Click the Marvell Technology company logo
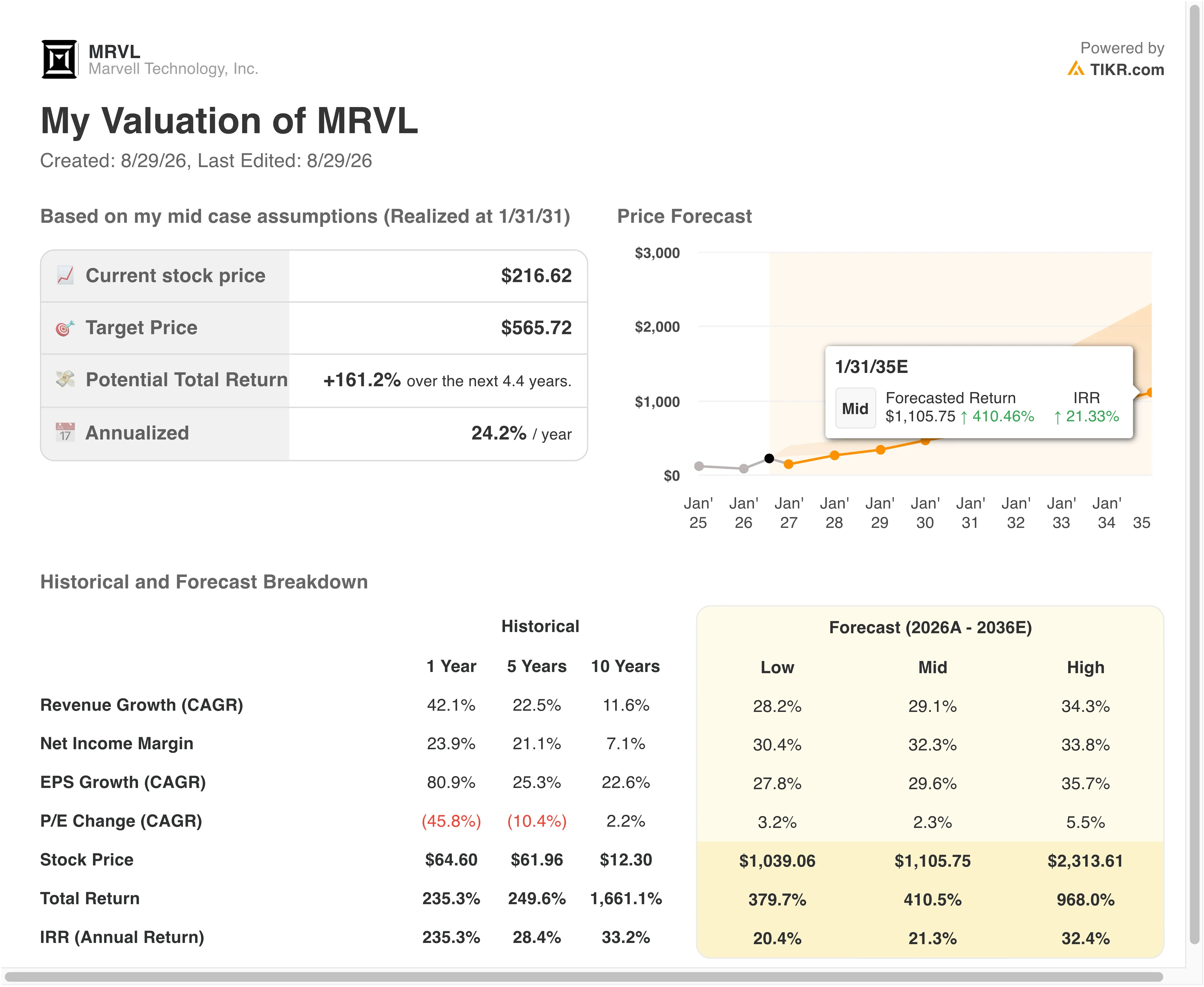Image resolution: width=1204 pixels, height=987 pixels. pos(59,59)
